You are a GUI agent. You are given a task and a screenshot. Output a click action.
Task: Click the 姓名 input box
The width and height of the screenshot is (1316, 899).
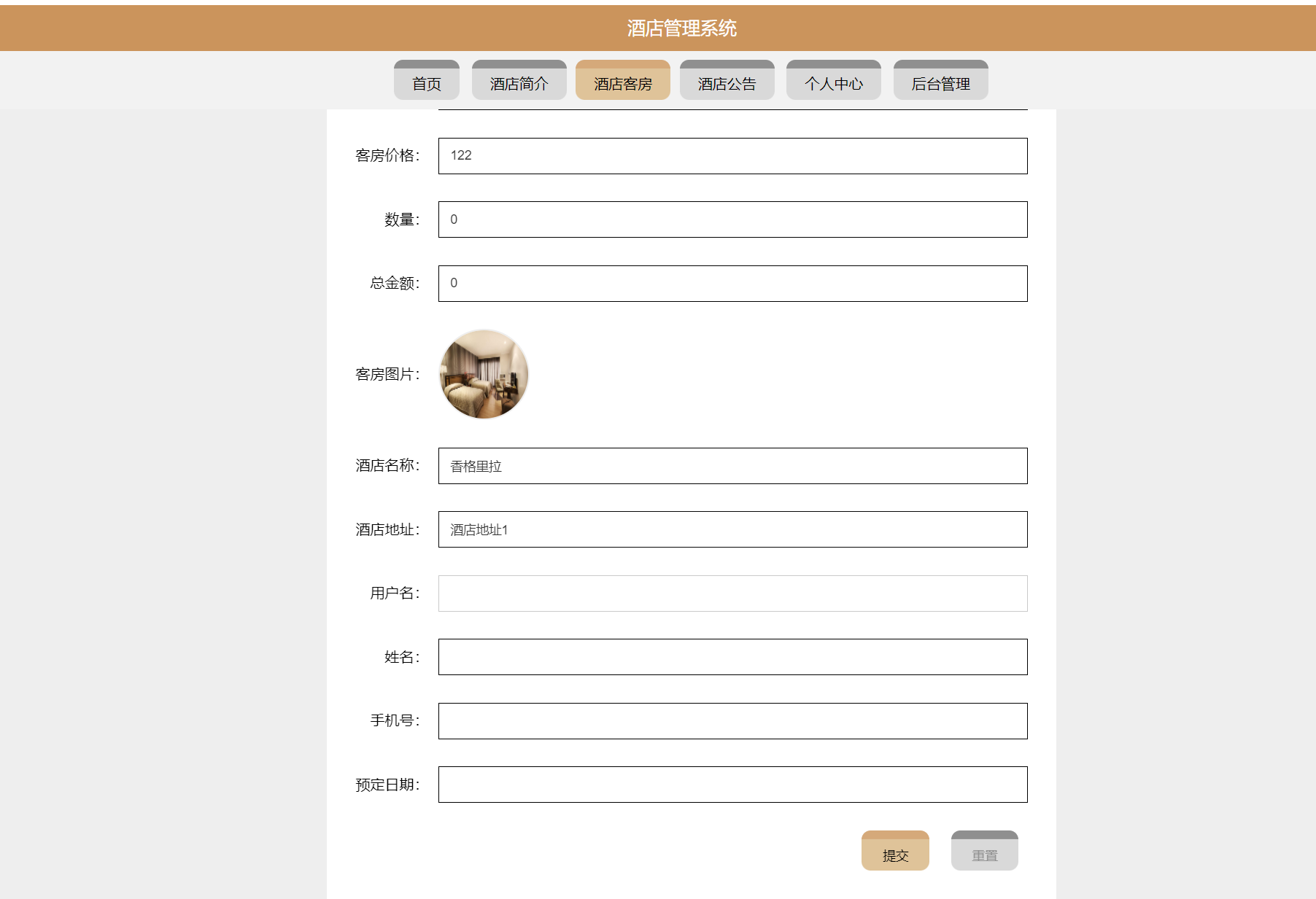click(732, 657)
